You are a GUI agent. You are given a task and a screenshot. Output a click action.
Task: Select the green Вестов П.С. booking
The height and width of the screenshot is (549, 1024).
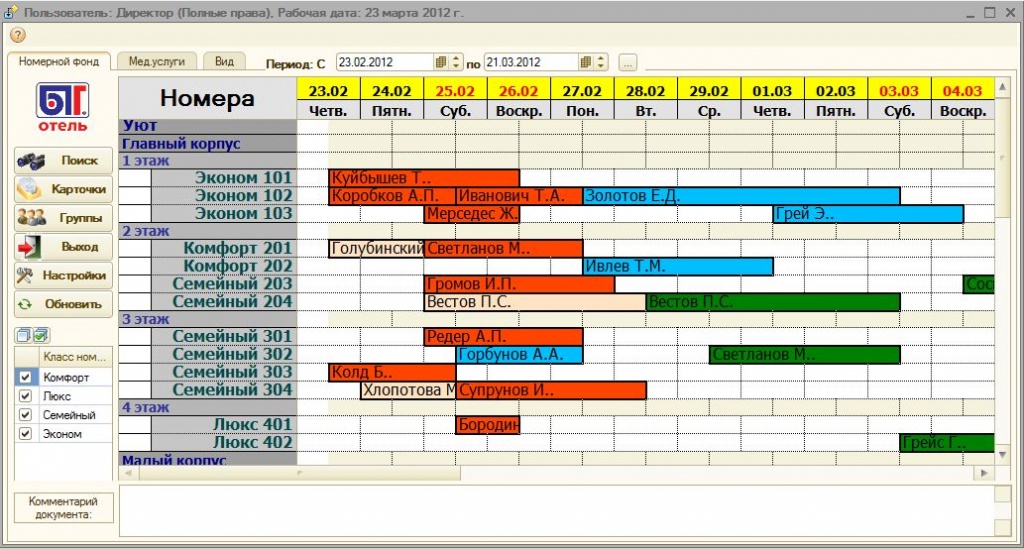[773, 302]
